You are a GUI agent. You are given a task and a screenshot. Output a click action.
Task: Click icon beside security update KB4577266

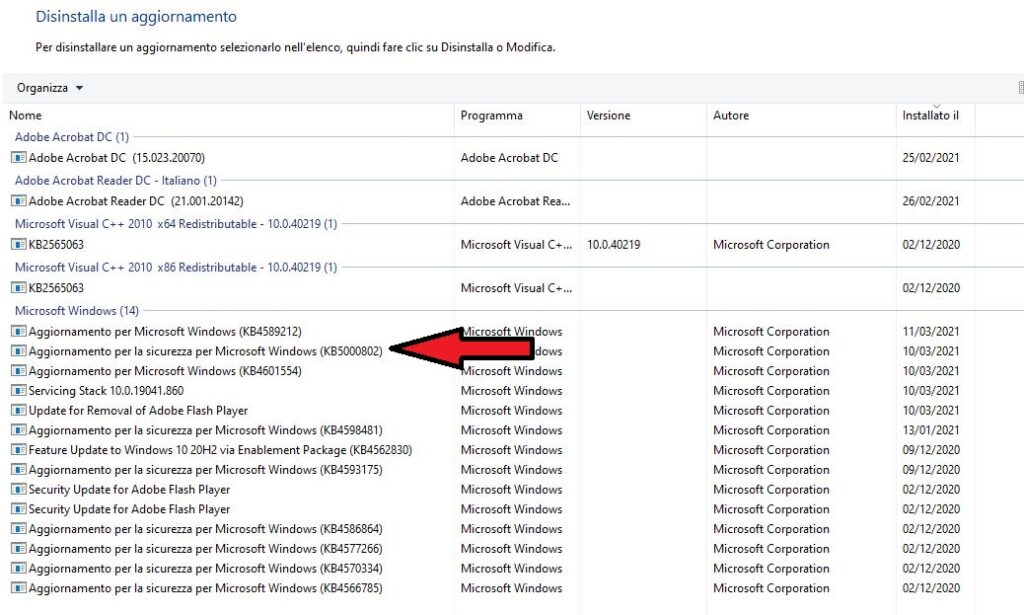click(19, 549)
